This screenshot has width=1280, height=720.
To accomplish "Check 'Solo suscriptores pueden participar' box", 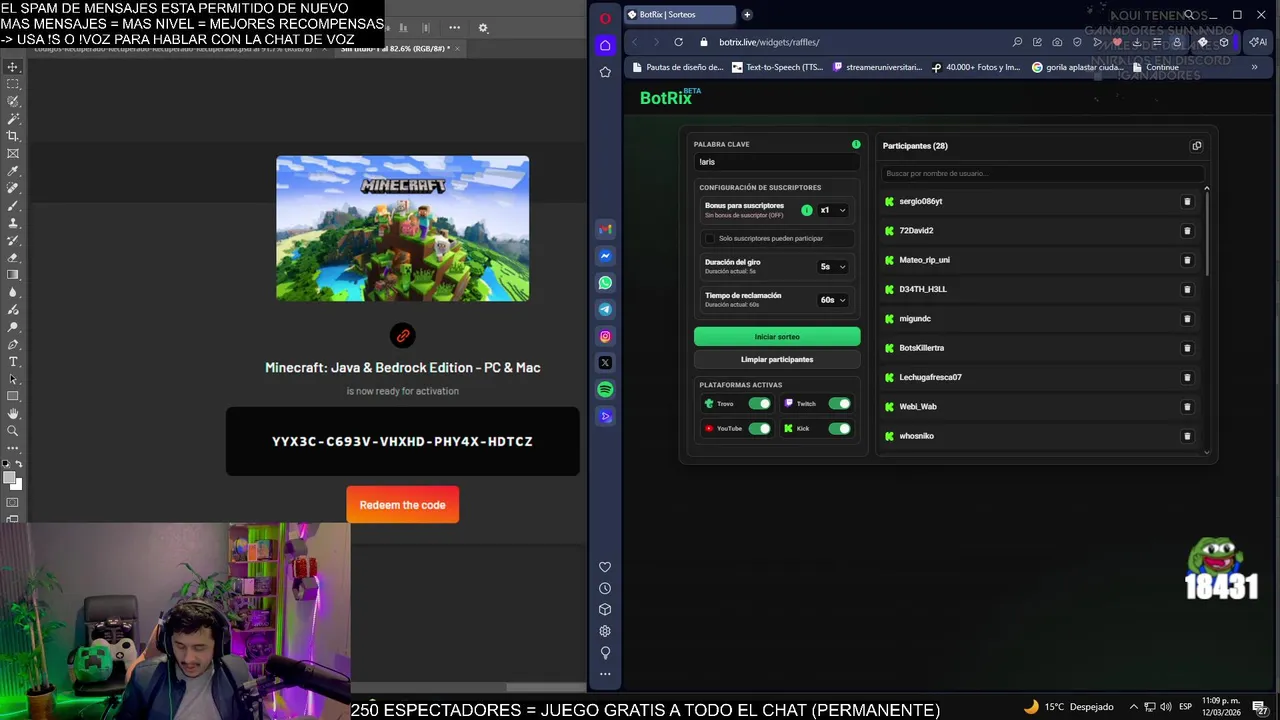I will pyautogui.click(x=710, y=238).
